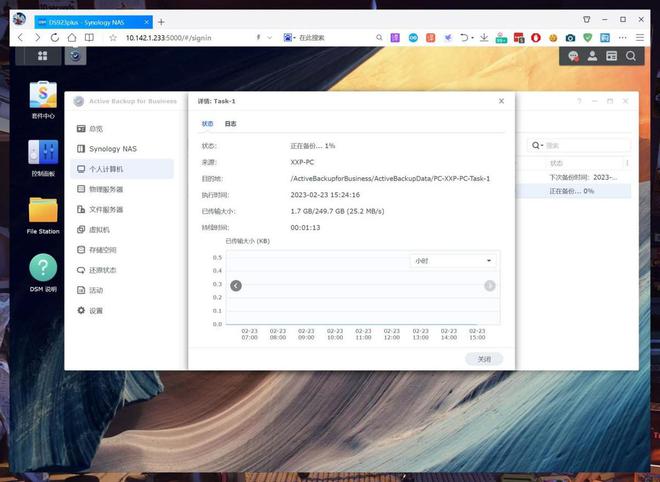Go to 物理服务器 in the sidebar
Viewport: 660px width, 482px height.
105,189
